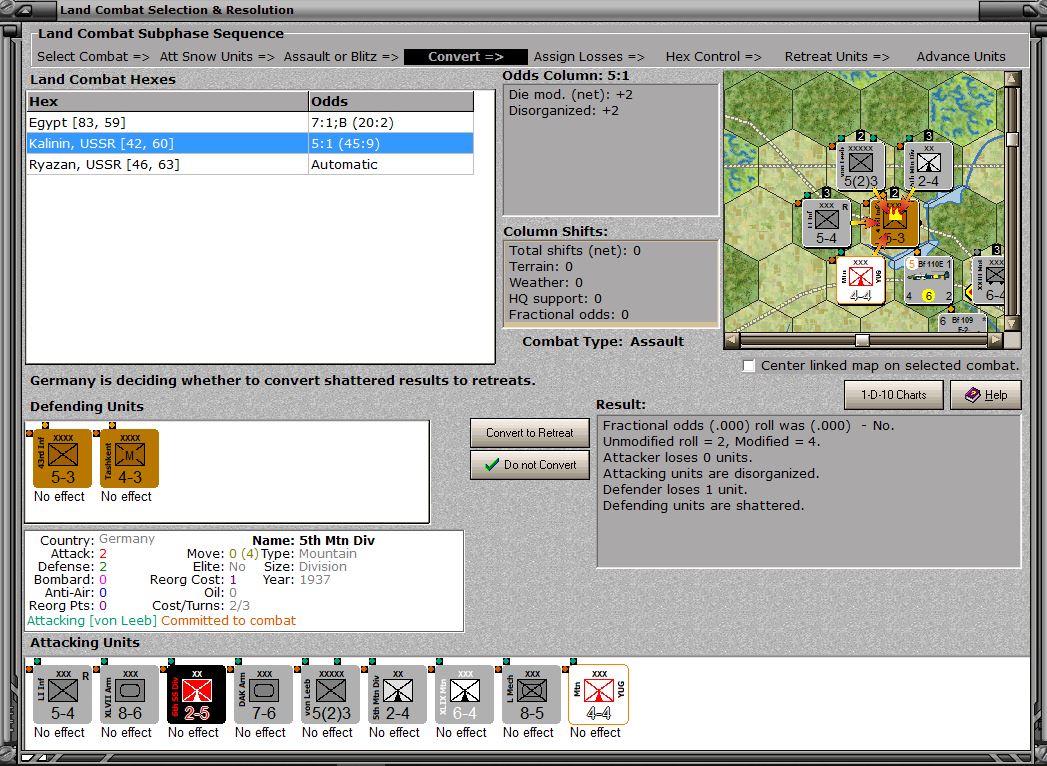Click the Bf 110E aircraft counter on map

[x=929, y=280]
